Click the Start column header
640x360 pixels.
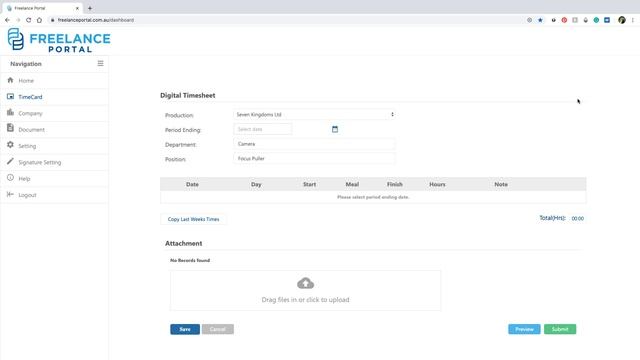pyautogui.click(x=309, y=184)
